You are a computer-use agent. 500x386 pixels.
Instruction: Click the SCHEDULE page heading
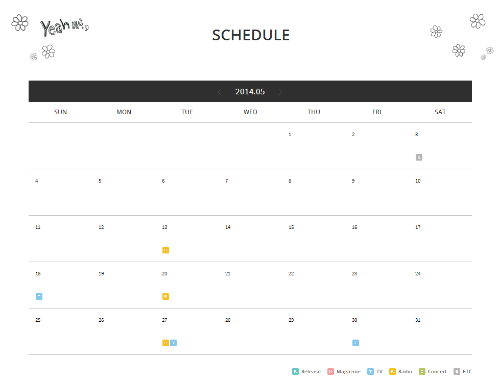point(251,35)
